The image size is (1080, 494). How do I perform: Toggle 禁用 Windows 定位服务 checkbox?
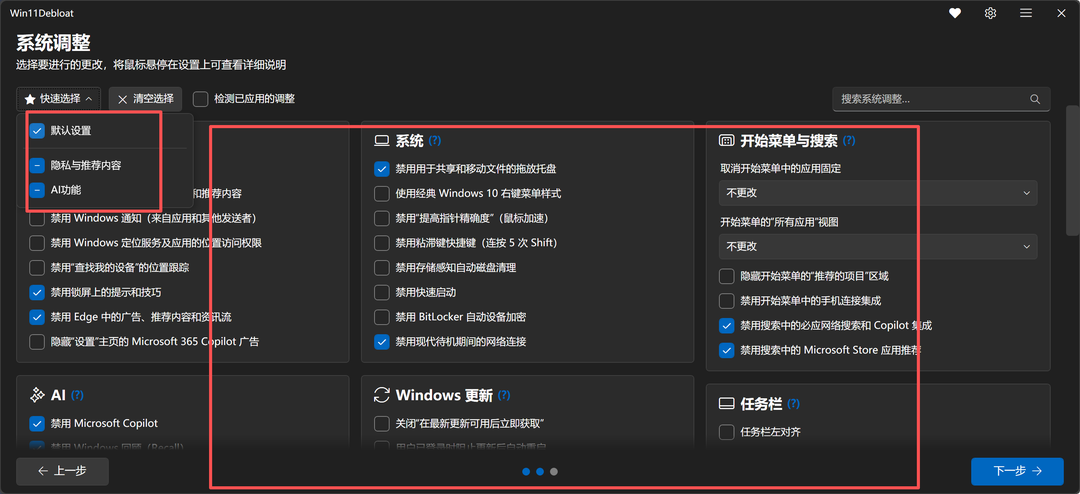pyautogui.click(x=37, y=243)
